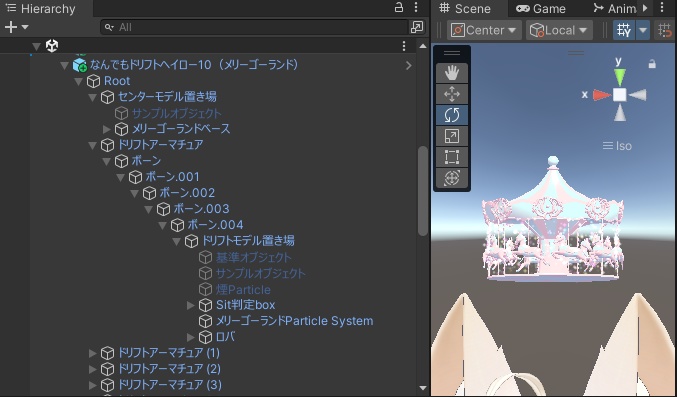Expand ドリフトアーマチュア (2)
The width and height of the screenshot is (677, 397).
[x=92, y=369]
